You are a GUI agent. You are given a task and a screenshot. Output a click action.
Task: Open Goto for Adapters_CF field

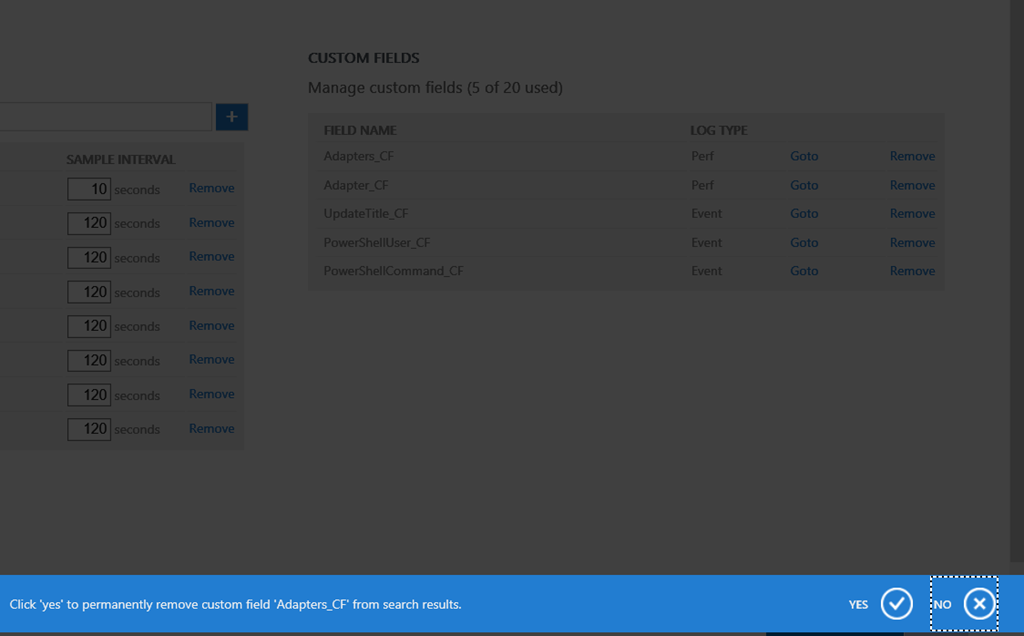pos(803,156)
